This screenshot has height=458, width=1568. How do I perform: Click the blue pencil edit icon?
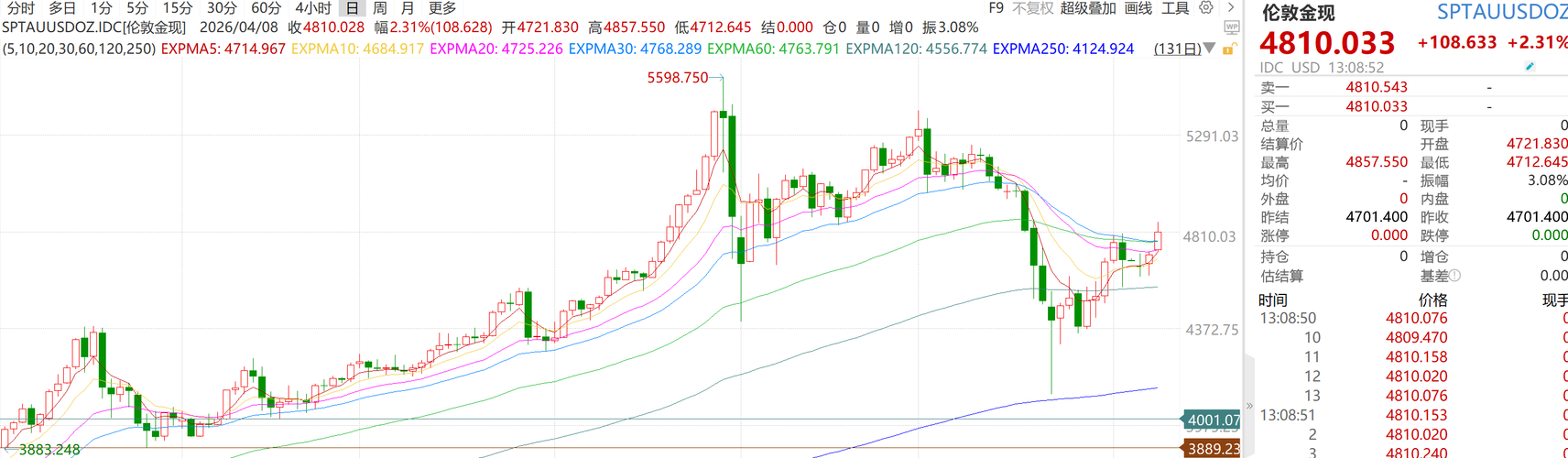click(1530, 67)
